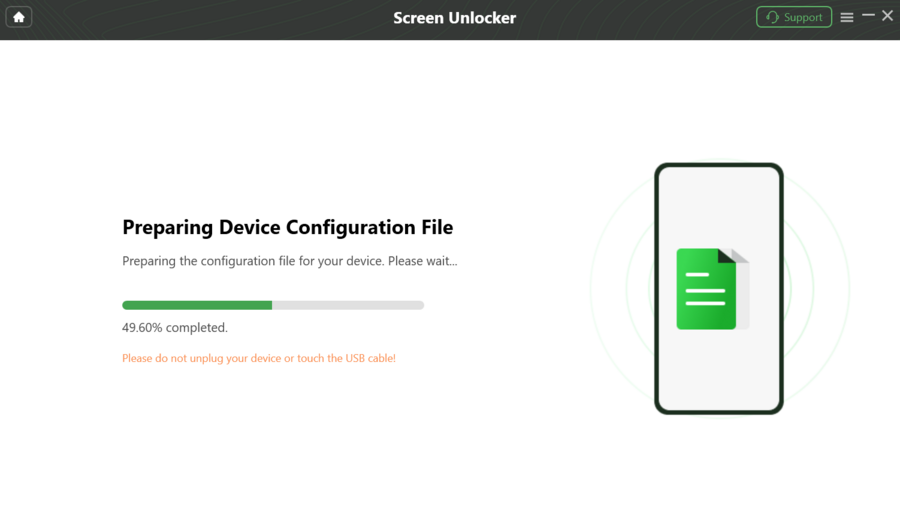Click the green document icon on phone
This screenshot has height=530, width=900.
pyautogui.click(x=706, y=289)
